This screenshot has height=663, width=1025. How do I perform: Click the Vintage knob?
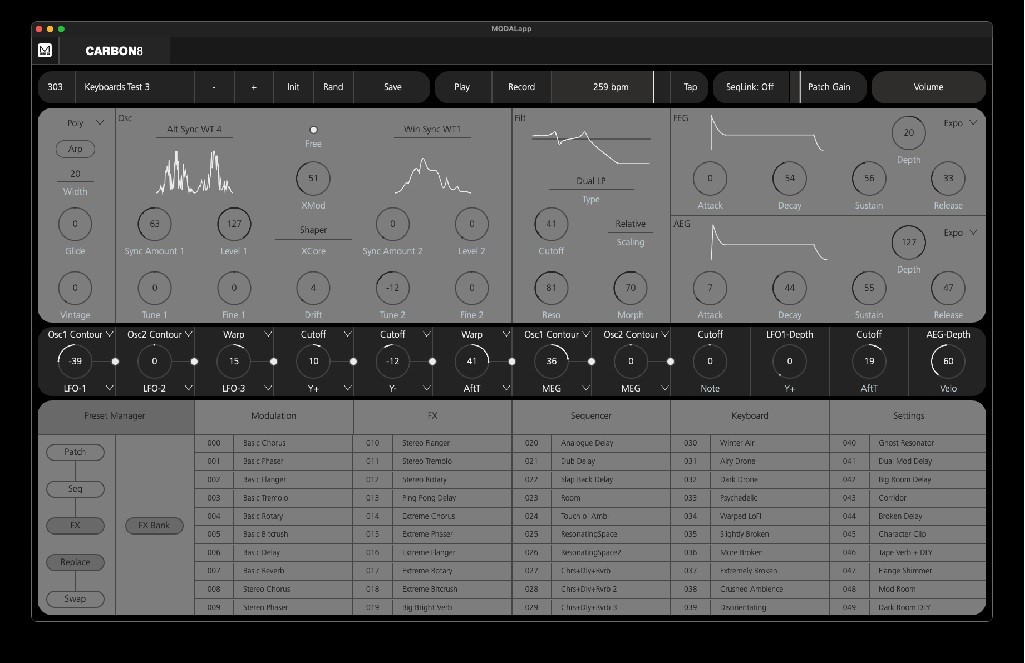[x=75, y=288]
